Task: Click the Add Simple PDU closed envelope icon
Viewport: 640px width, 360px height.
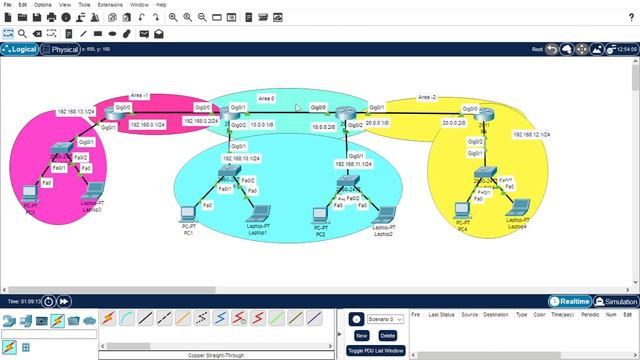Action: (144, 33)
